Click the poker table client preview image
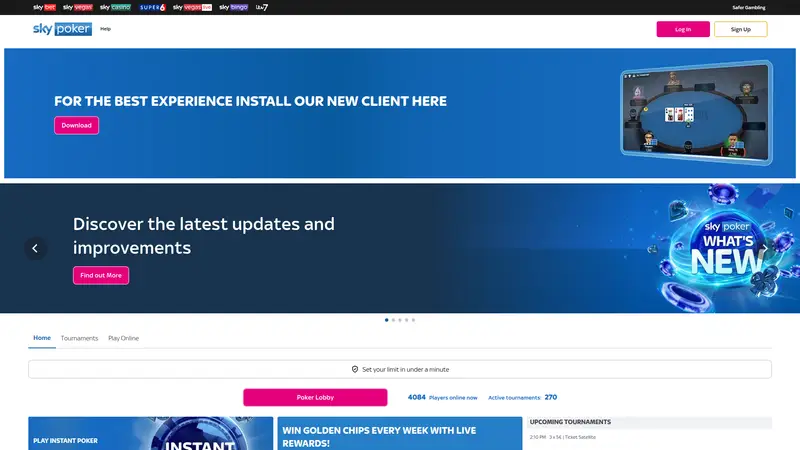 (x=696, y=113)
